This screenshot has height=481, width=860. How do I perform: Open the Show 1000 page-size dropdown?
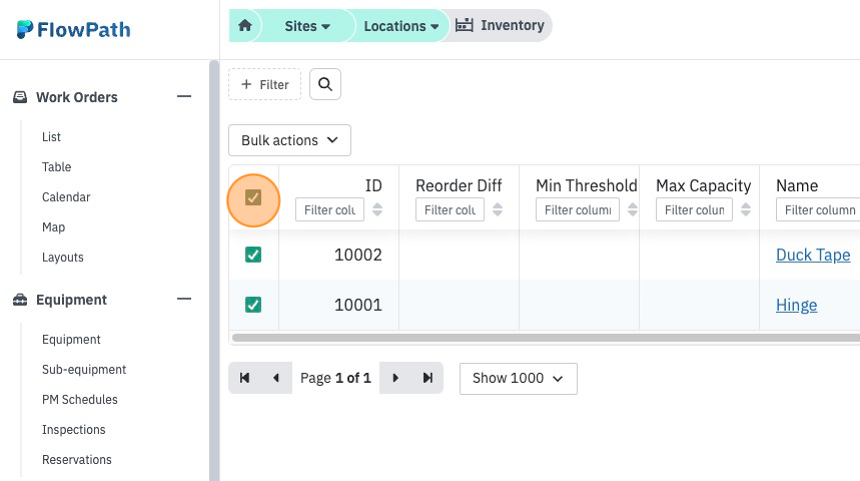pos(518,378)
